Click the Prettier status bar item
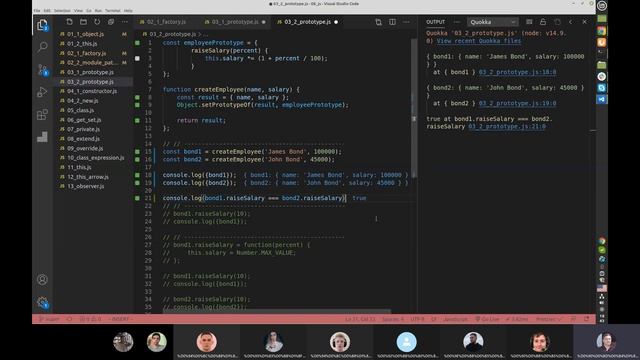Viewport: 640px width, 360px height. 549,319
